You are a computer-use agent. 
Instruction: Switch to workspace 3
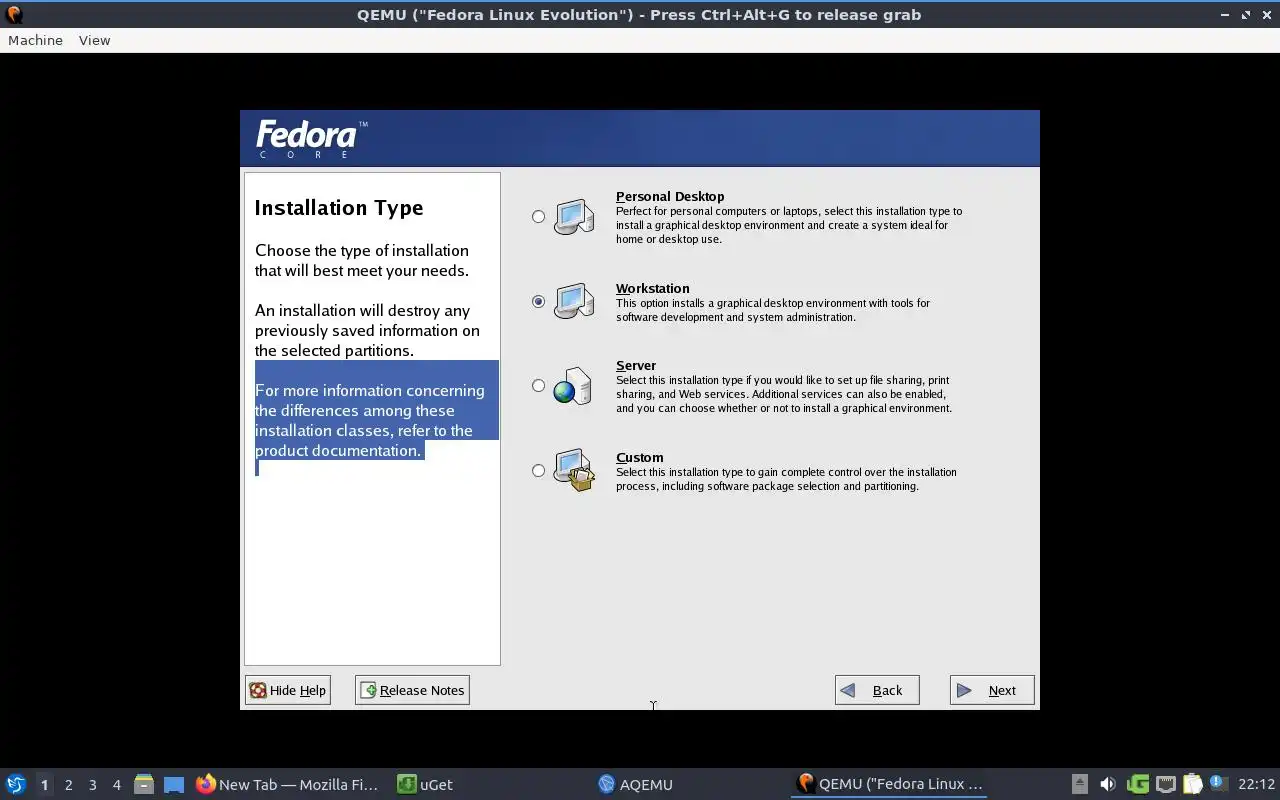pyautogui.click(x=92, y=784)
